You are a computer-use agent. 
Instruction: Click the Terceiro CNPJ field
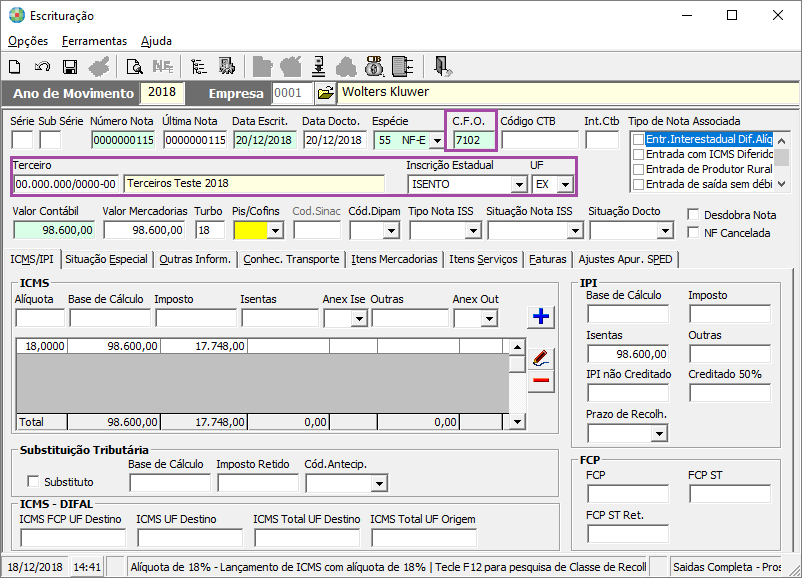pos(66,184)
